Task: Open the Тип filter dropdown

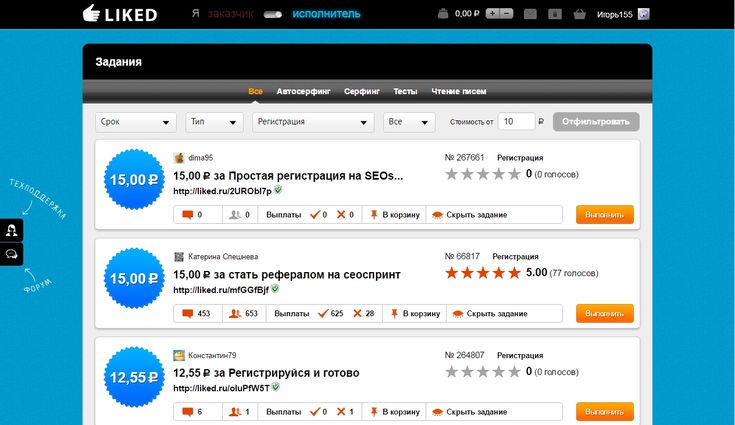Action: [214, 122]
